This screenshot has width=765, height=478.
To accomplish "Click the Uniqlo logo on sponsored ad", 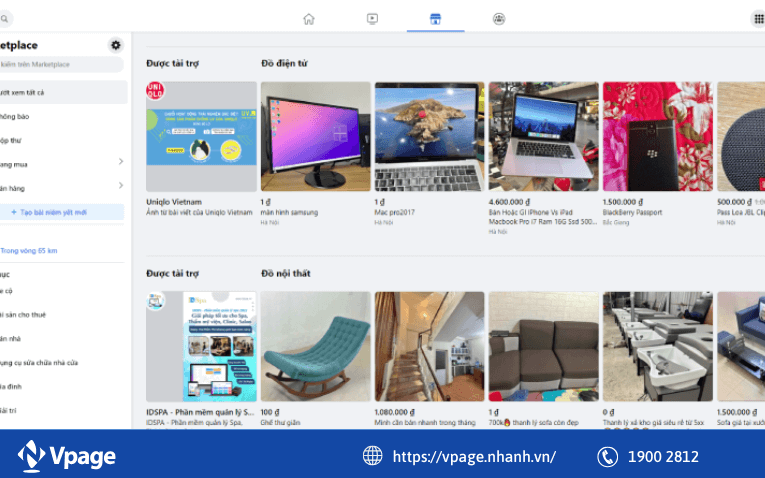I will [x=155, y=90].
